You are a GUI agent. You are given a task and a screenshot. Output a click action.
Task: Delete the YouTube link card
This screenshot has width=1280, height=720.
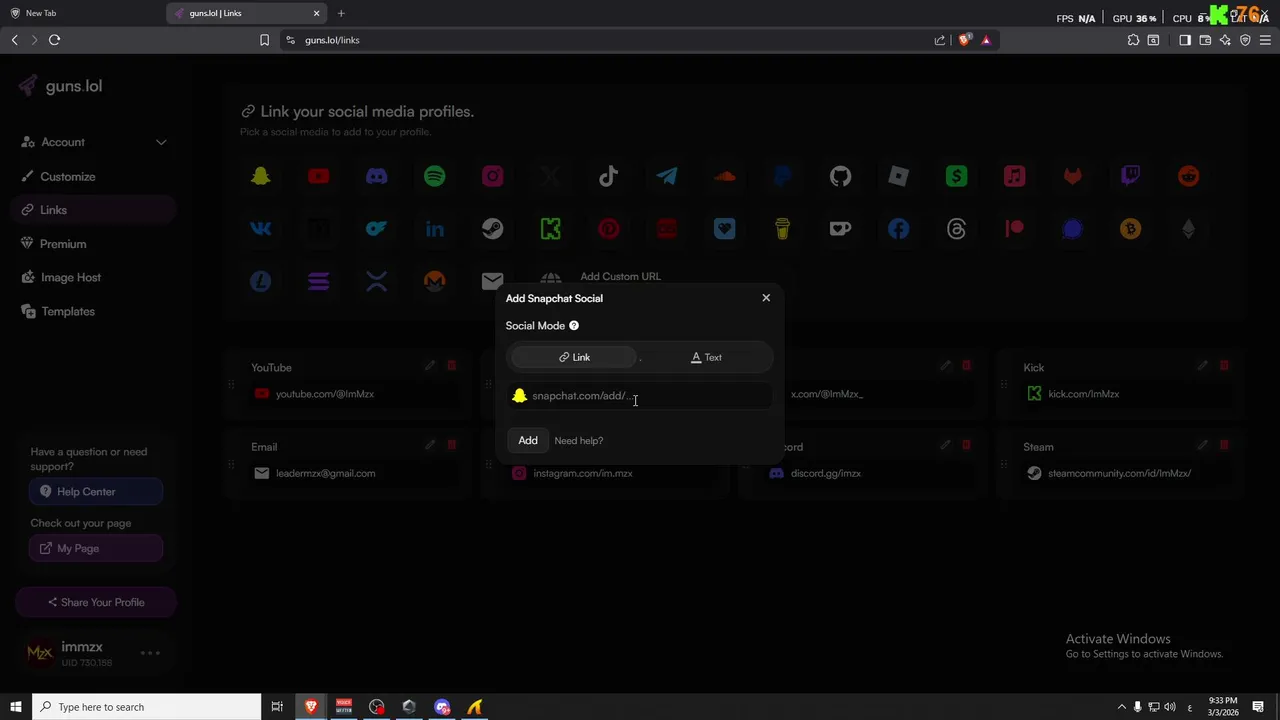coord(451,366)
